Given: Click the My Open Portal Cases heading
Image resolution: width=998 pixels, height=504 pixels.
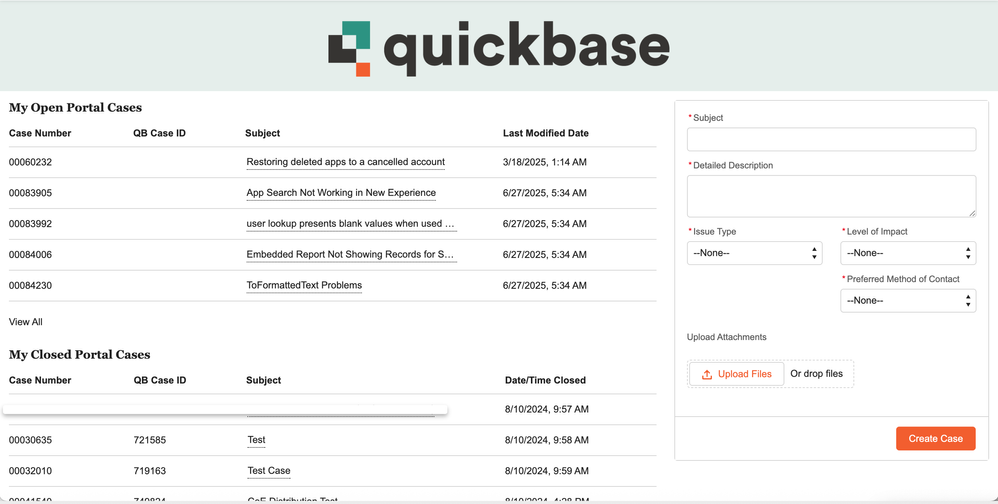Looking at the screenshot, I should coord(75,108).
